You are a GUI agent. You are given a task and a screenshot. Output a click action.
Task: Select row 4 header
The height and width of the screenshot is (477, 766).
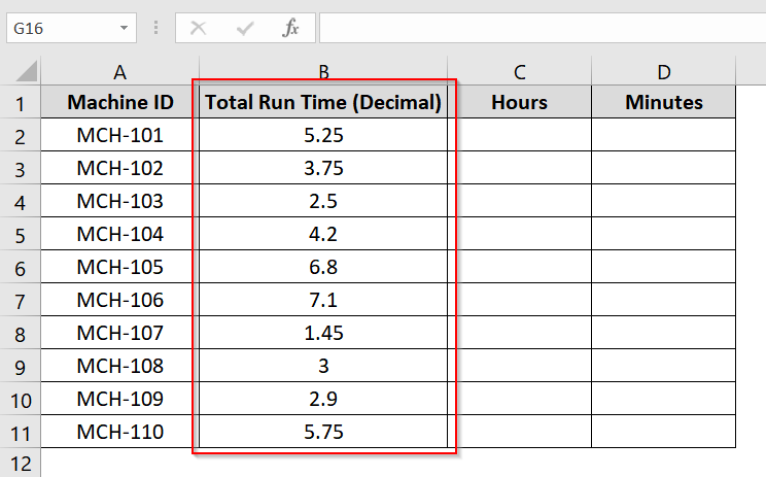coord(20,201)
